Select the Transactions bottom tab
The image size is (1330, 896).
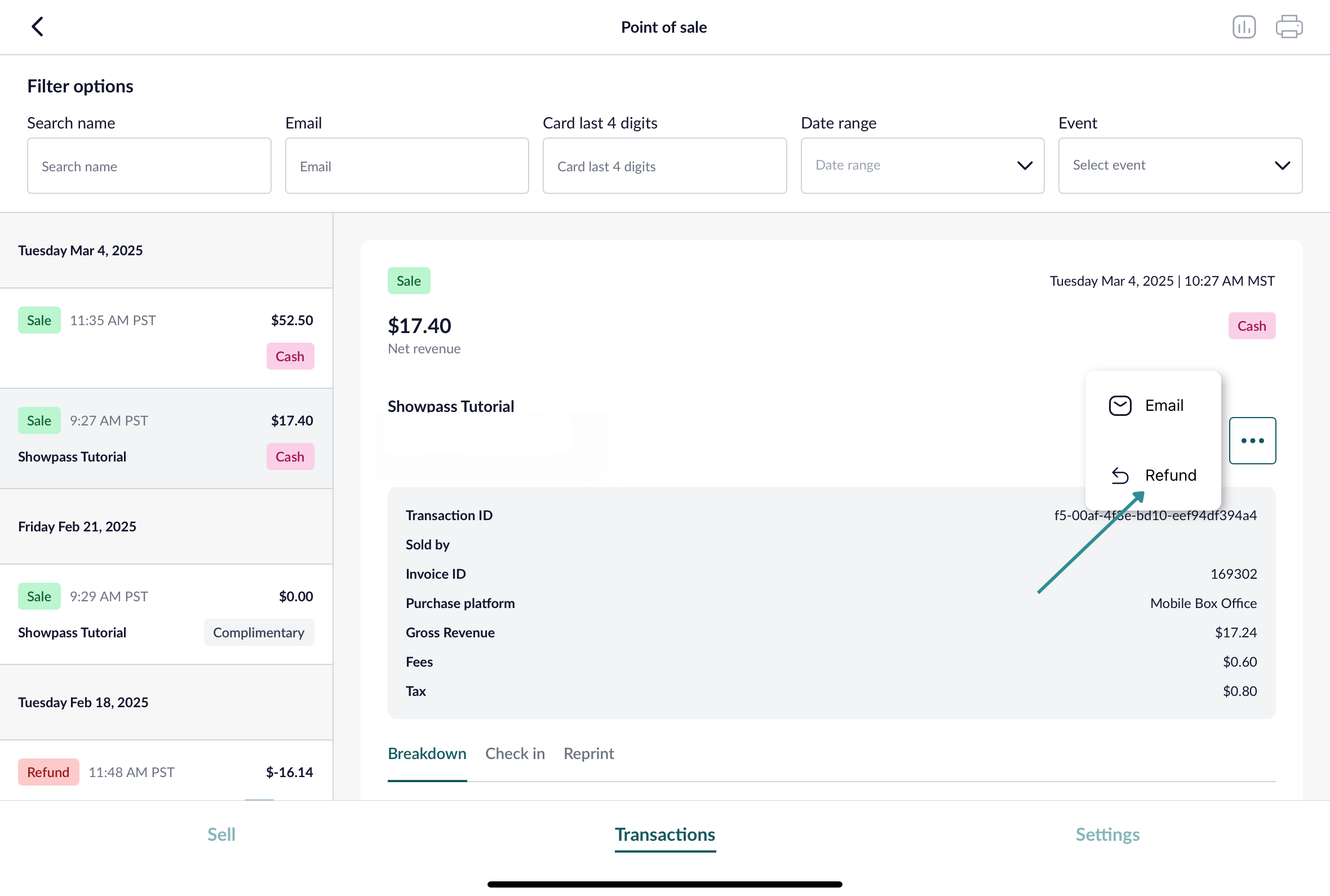tap(665, 834)
